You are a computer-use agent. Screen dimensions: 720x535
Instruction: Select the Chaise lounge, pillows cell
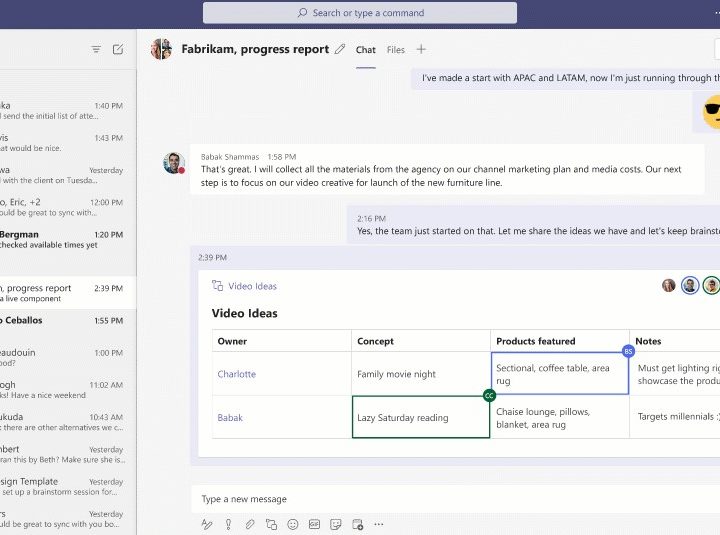pyautogui.click(x=560, y=417)
